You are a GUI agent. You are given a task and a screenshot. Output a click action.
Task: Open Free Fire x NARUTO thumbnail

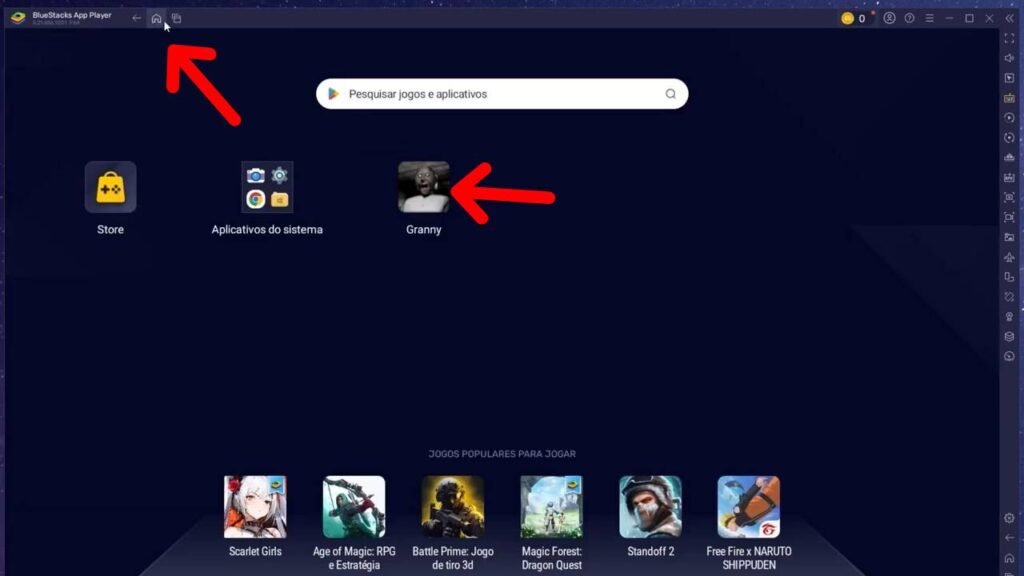748,507
